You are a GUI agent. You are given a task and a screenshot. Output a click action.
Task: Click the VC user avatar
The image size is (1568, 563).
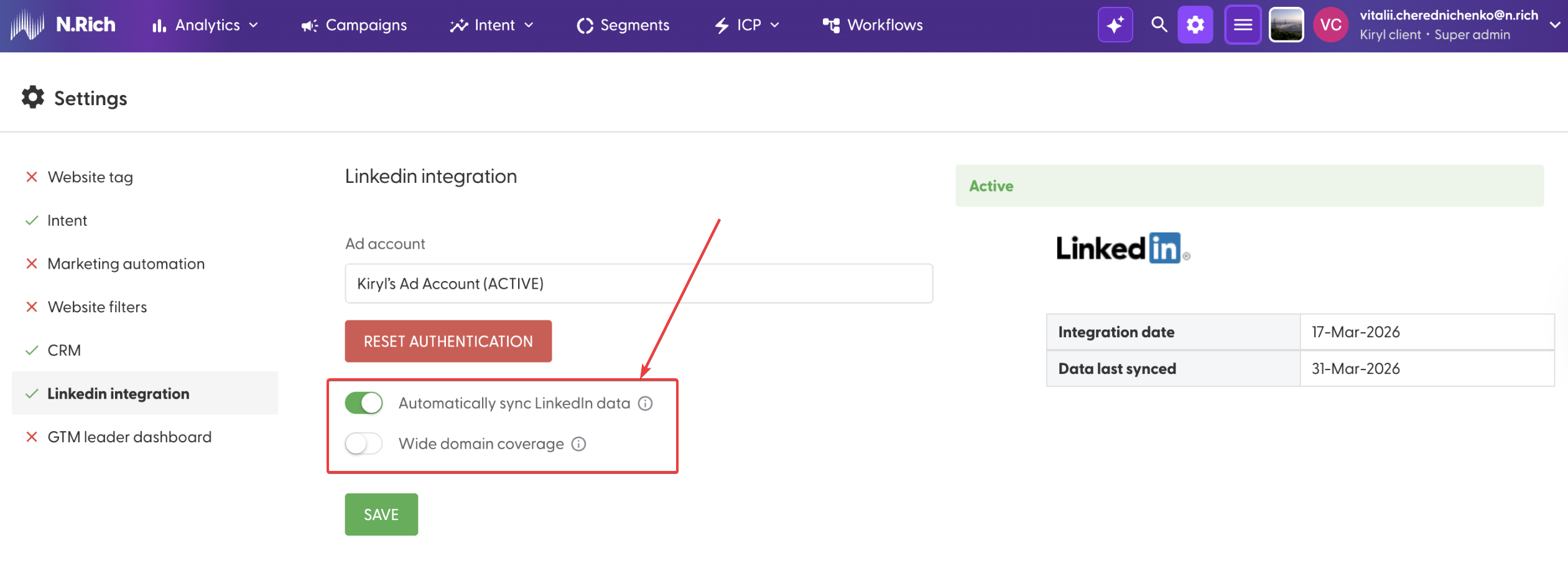1330,25
